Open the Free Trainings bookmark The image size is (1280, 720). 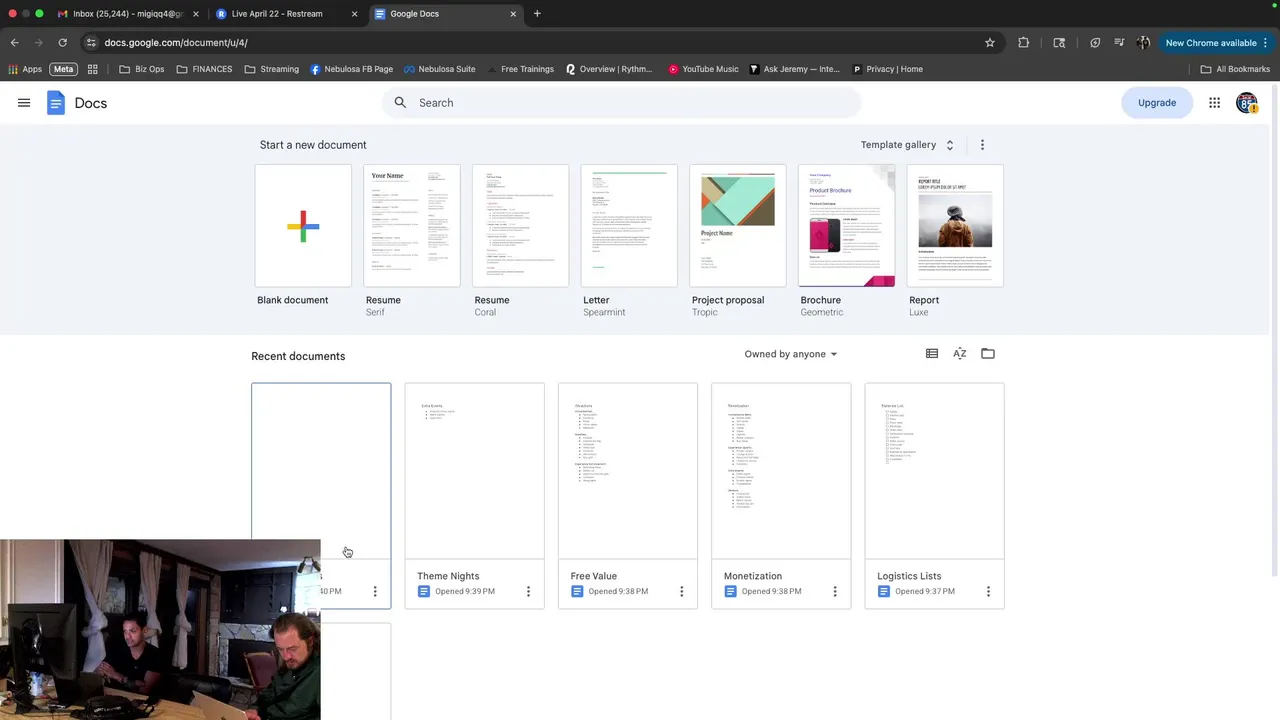520,69
